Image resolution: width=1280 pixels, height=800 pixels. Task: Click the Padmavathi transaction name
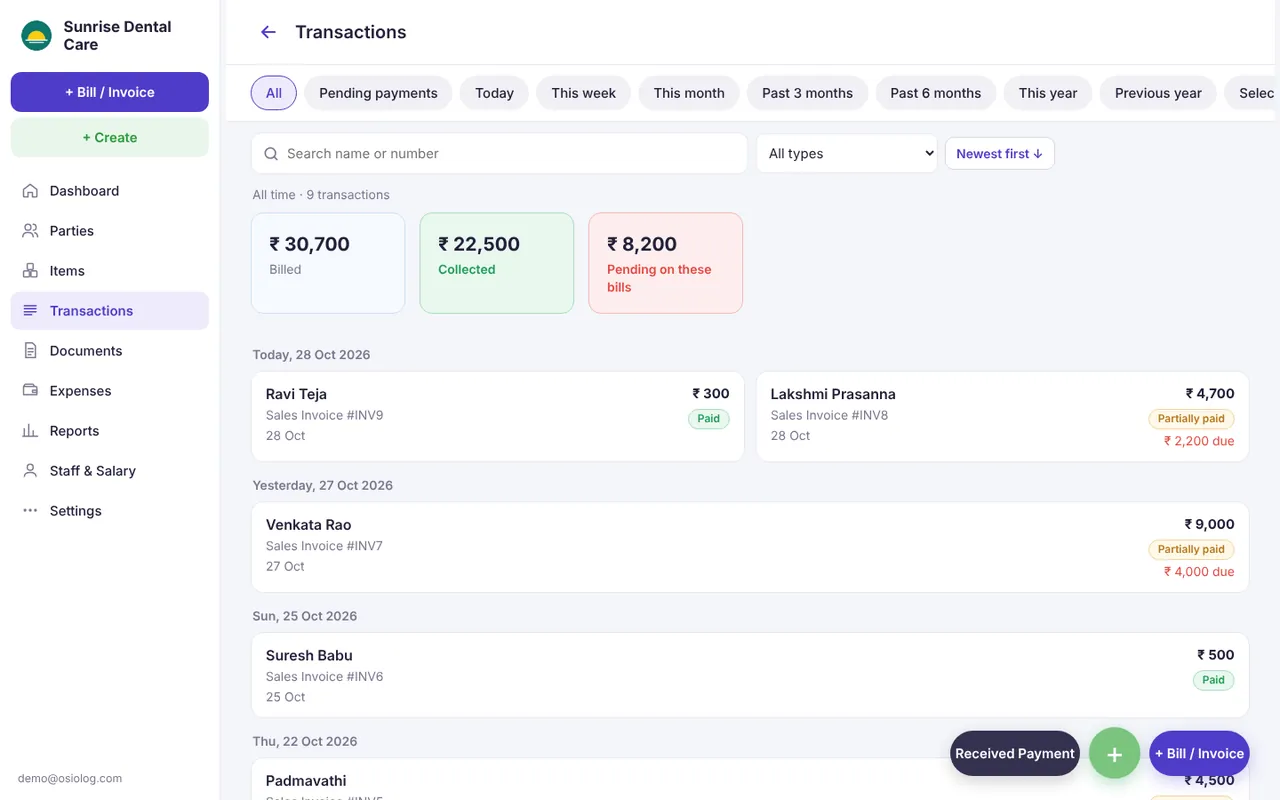click(306, 781)
